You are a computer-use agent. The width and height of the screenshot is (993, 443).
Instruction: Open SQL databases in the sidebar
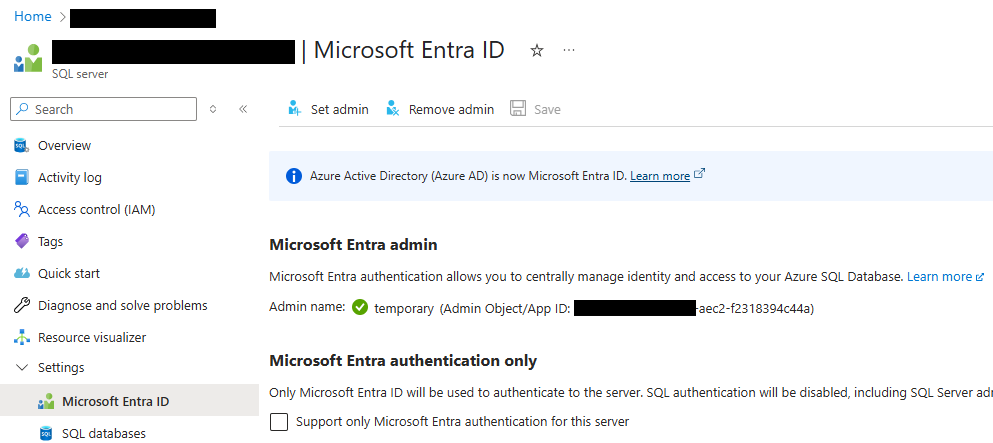coord(103,434)
